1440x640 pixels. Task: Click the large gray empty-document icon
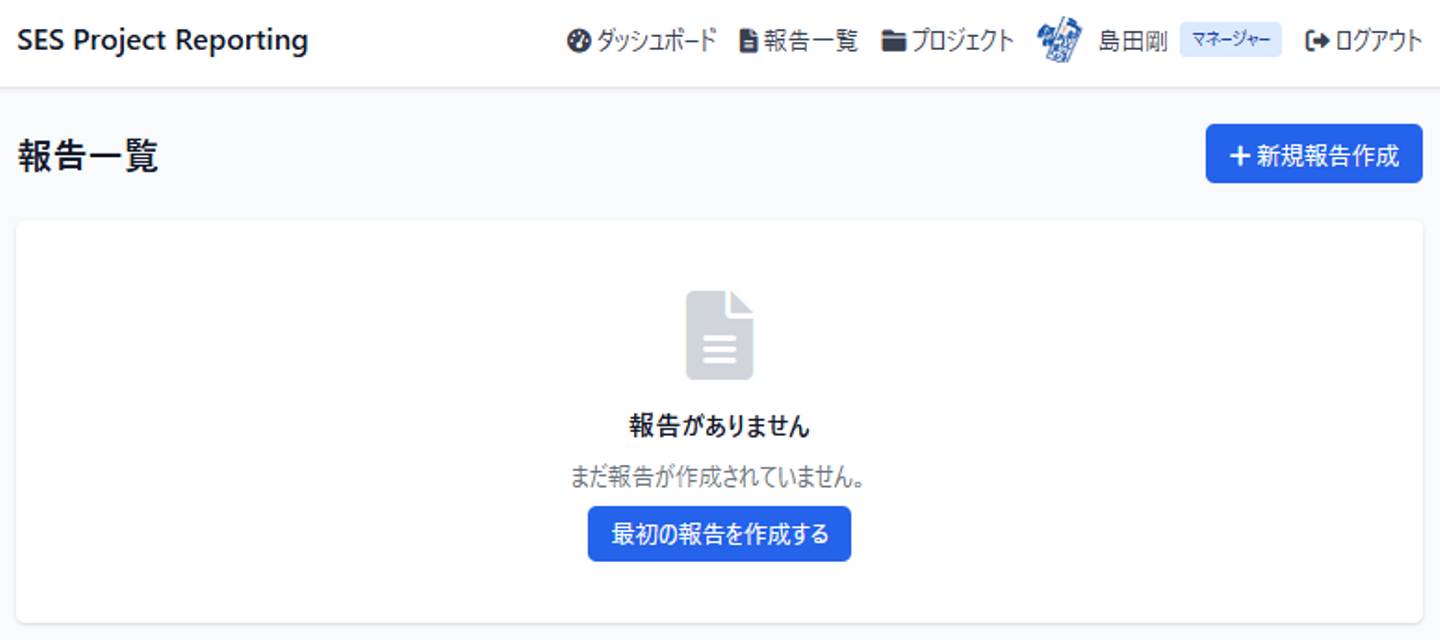click(x=719, y=336)
